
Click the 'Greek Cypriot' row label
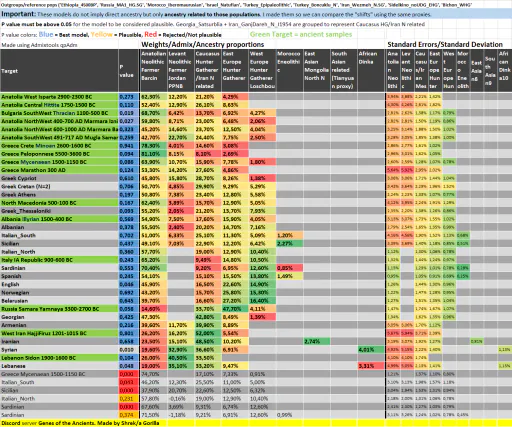click(59, 178)
